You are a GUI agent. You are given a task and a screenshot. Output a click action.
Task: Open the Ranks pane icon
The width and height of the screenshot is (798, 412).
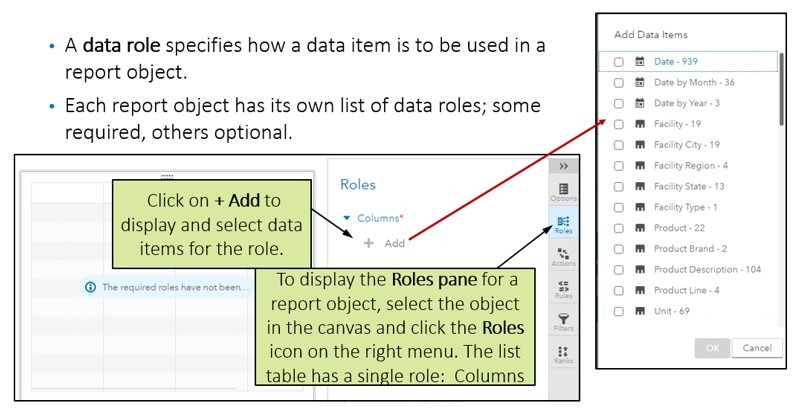tap(563, 355)
